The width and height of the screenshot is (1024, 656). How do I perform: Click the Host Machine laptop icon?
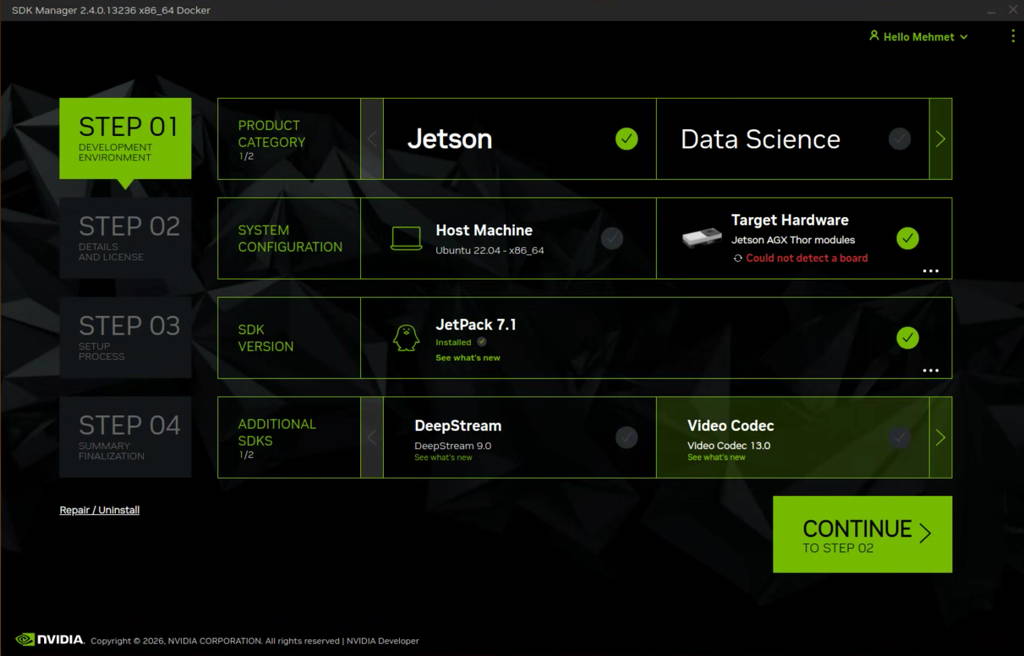(x=406, y=238)
